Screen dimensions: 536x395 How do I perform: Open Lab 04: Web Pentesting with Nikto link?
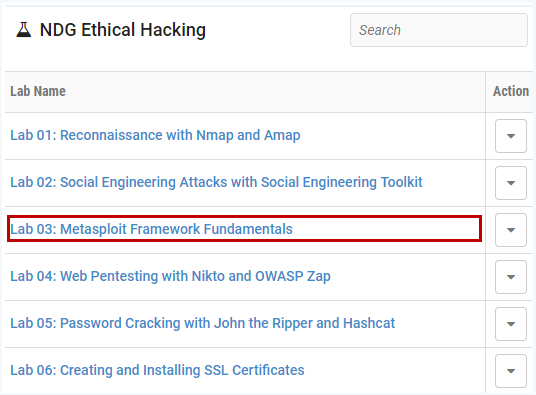click(170, 276)
